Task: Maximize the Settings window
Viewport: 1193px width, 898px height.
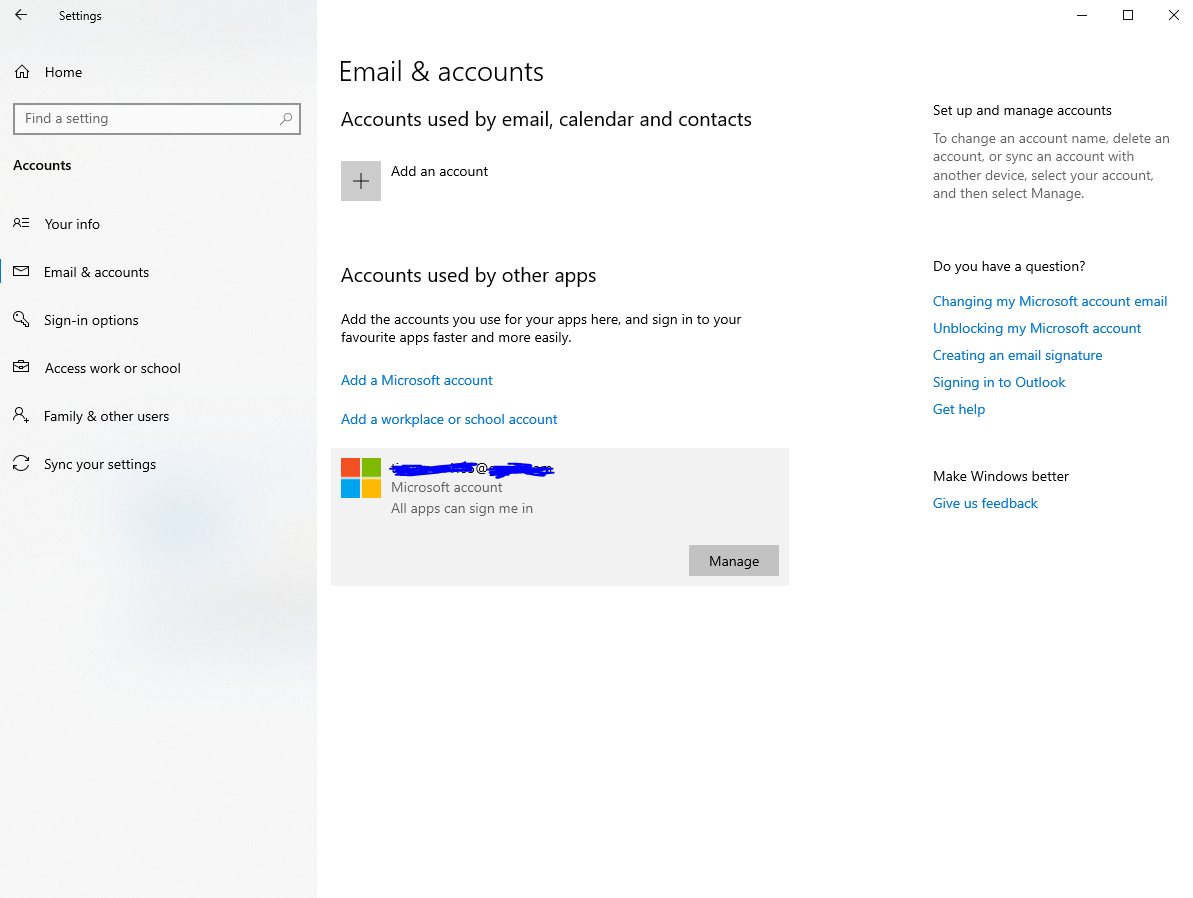Action: [1128, 15]
